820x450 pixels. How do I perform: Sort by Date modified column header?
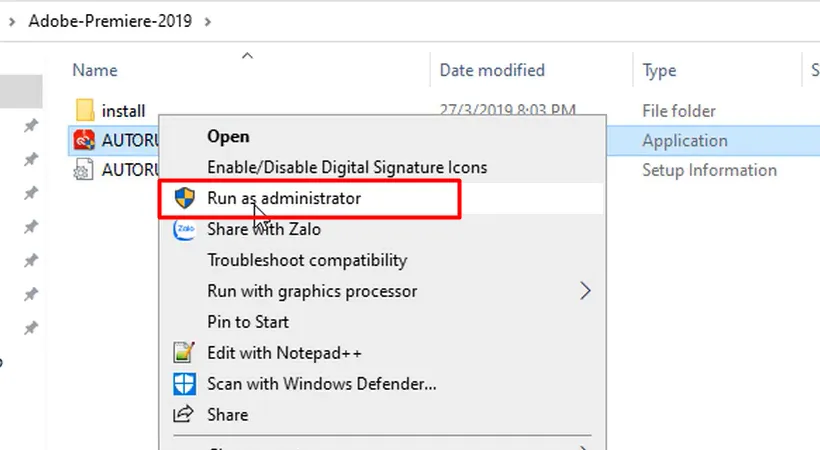pyautogui.click(x=492, y=70)
